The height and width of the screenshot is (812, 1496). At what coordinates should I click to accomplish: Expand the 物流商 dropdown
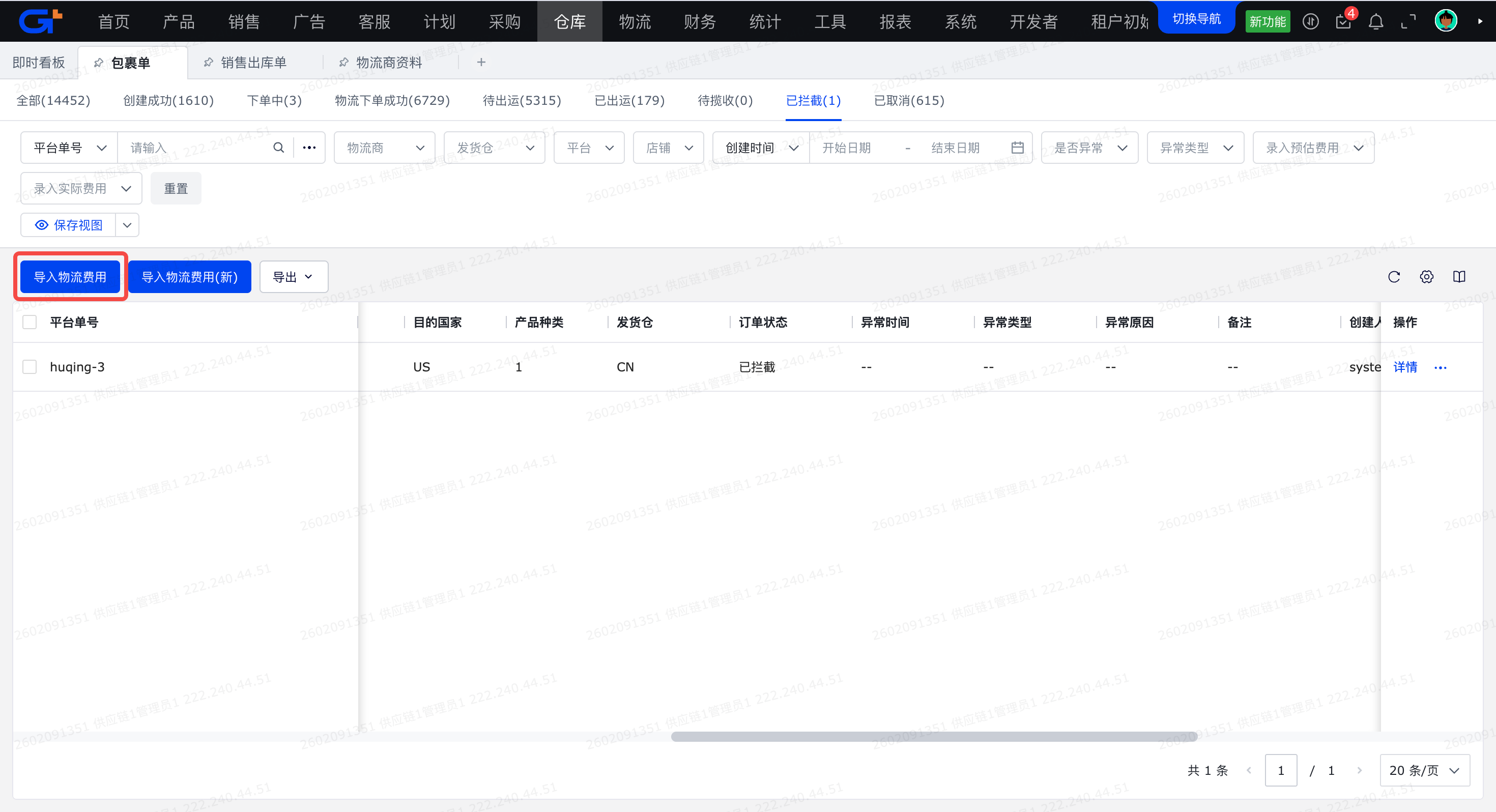pyautogui.click(x=385, y=148)
